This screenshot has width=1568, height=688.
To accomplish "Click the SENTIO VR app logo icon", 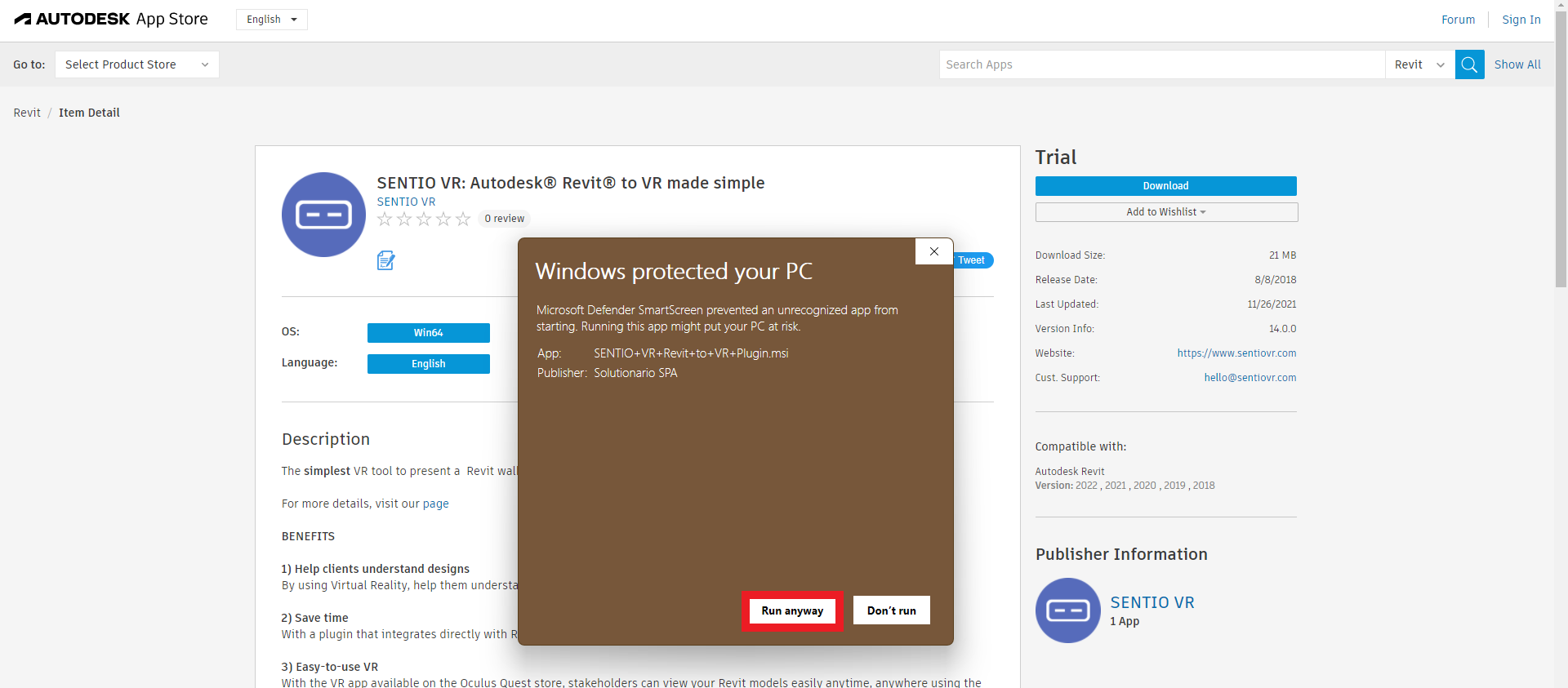I will pos(323,215).
